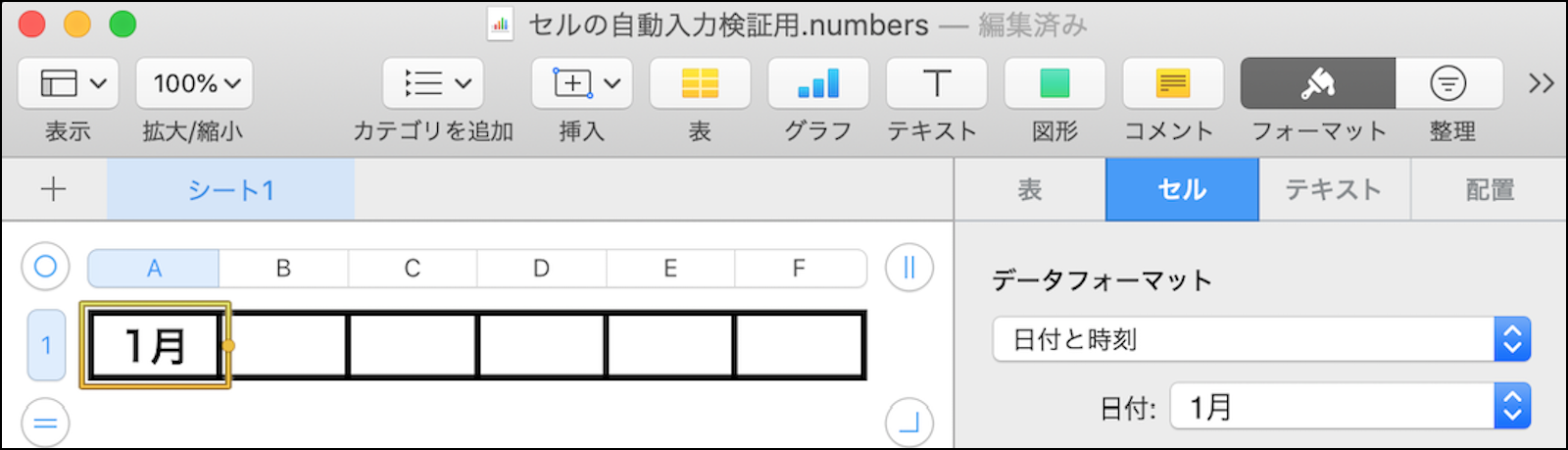Open the グラフ (Chart) toolbar icon

tap(818, 83)
